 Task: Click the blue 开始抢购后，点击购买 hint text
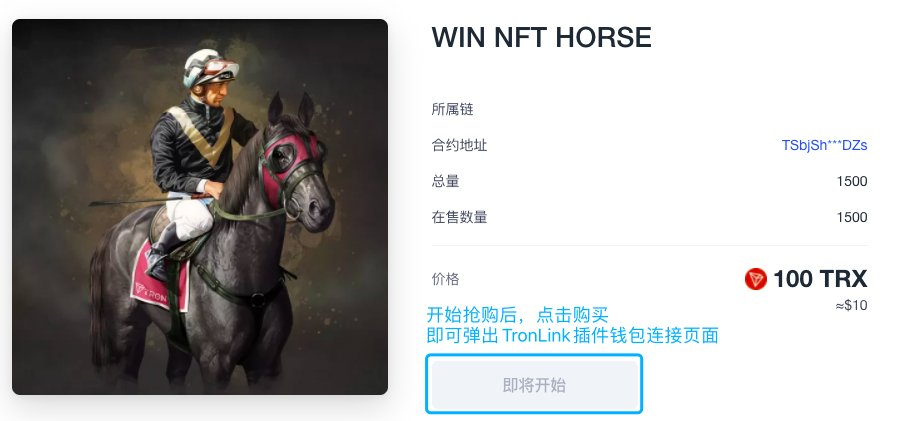click(517, 315)
